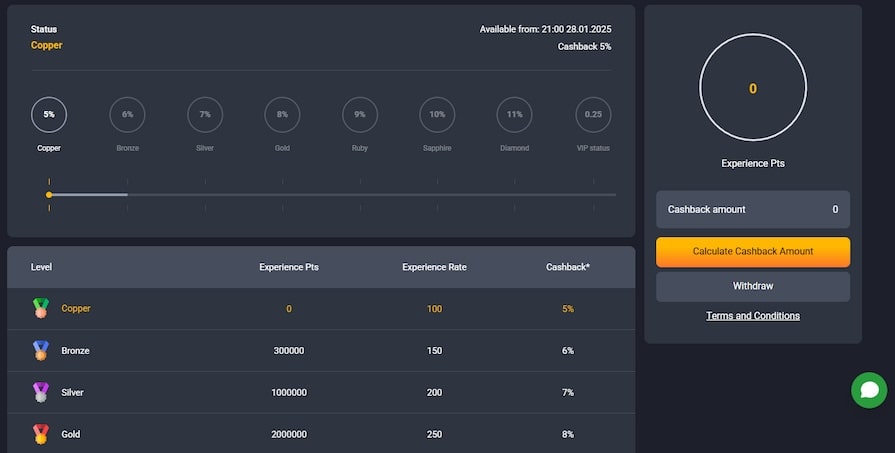Image resolution: width=895 pixels, height=453 pixels.
Task: Click the Diamond 11% level circle
Action: (x=514, y=115)
